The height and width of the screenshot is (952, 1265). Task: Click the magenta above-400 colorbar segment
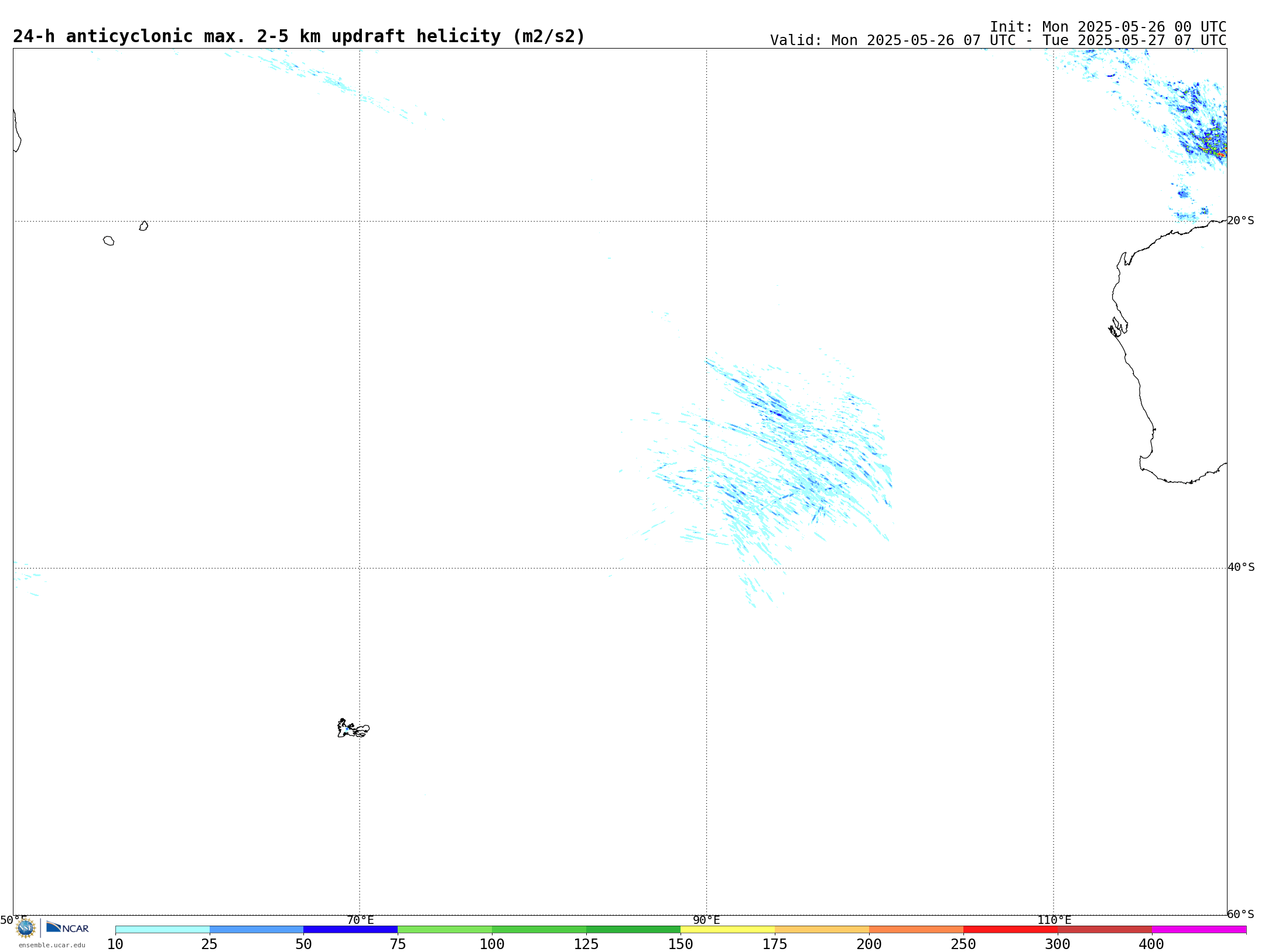coord(1199,930)
